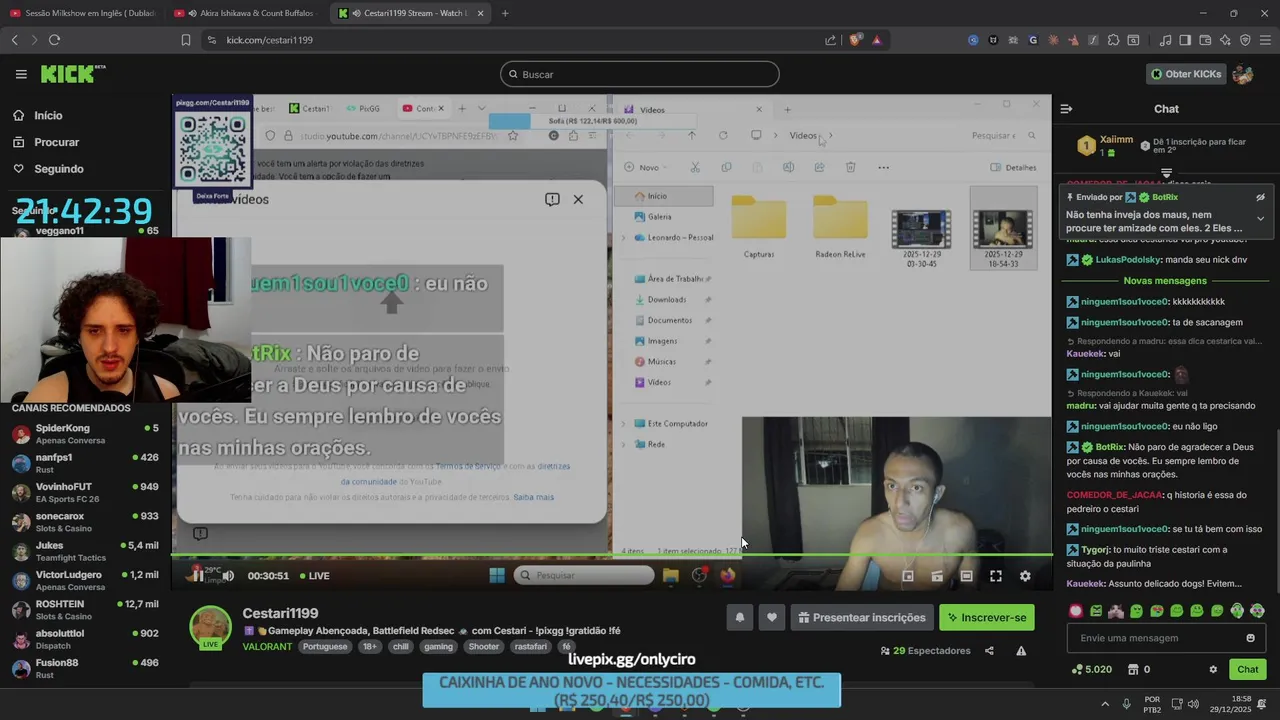Open chat settings gear icon

1213,670
